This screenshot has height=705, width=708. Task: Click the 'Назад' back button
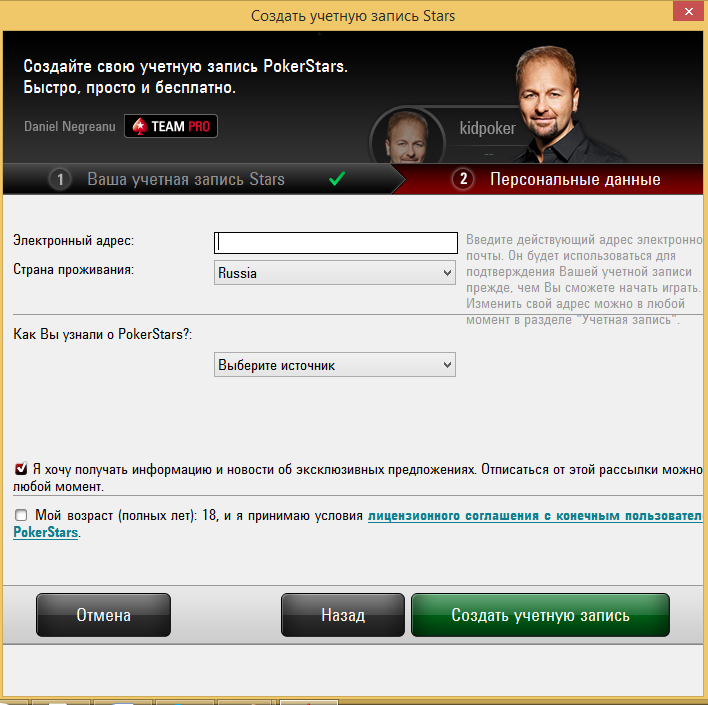pyautogui.click(x=343, y=615)
